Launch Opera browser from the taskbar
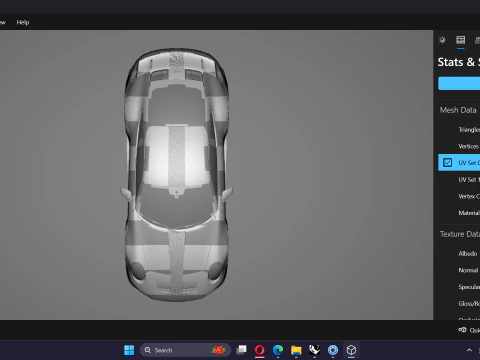Image resolution: width=480 pixels, height=360 pixels. [259, 350]
